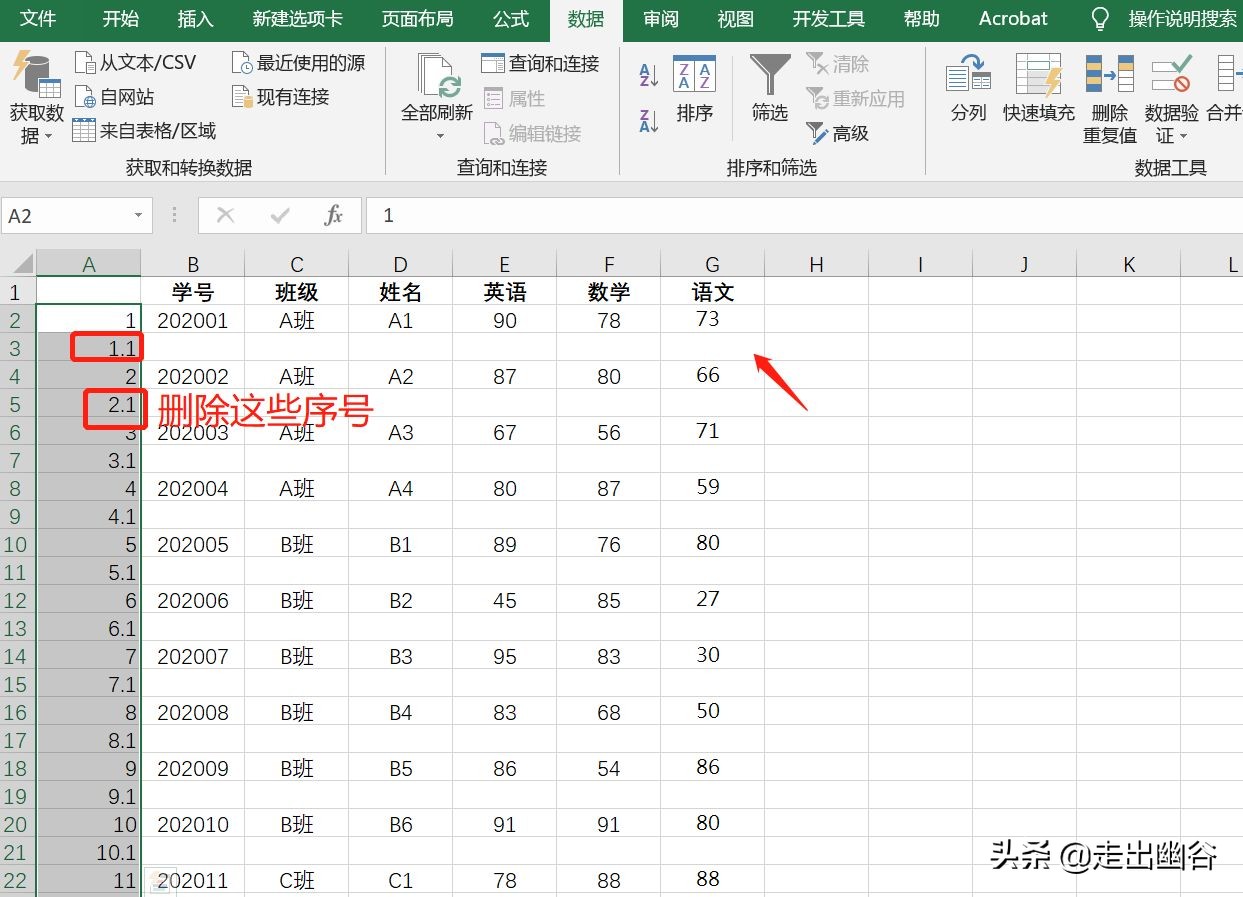The image size is (1243, 897).
Task: Click the Name Box showing A2
Action: pos(66,216)
